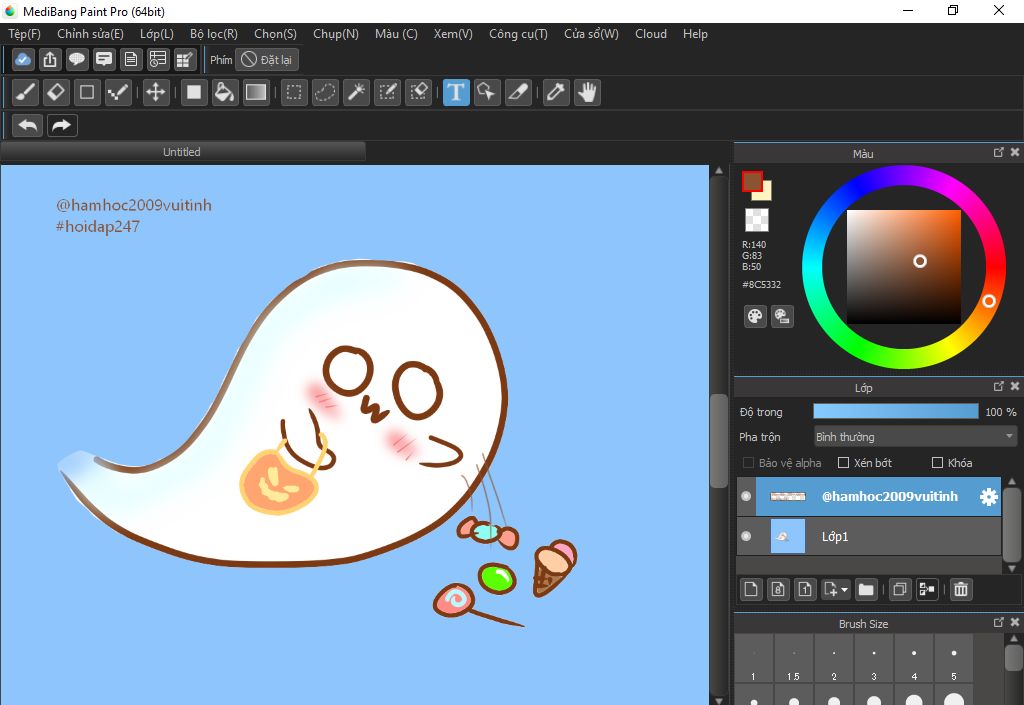Pop out the Màu panel
This screenshot has width=1024, height=705.
click(999, 152)
